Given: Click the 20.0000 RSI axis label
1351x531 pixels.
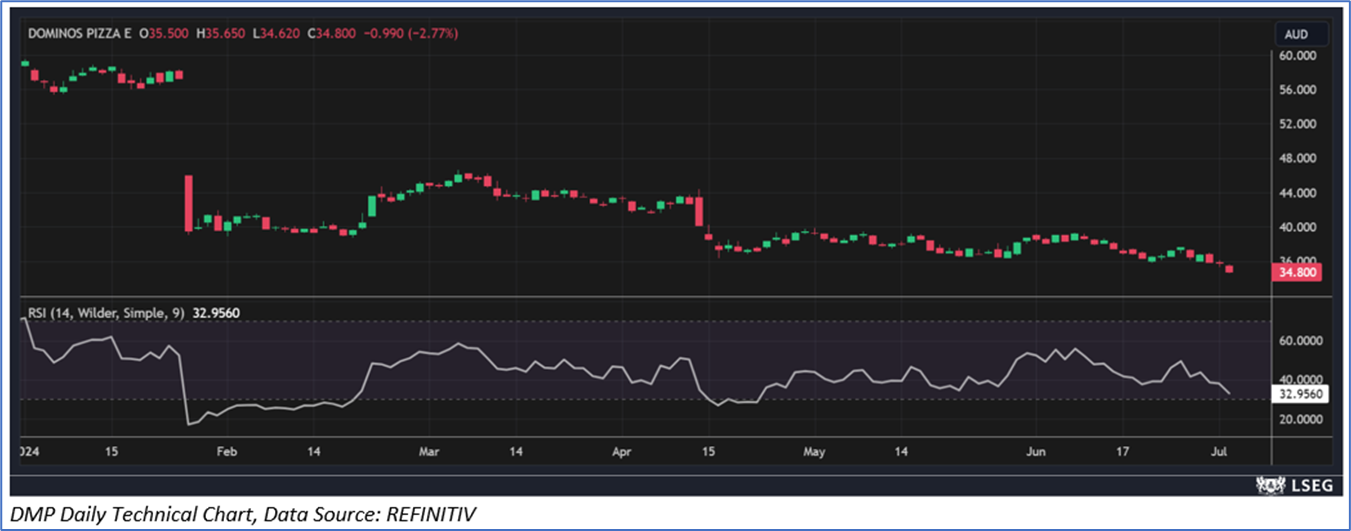Looking at the screenshot, I should coord(1300,420).
